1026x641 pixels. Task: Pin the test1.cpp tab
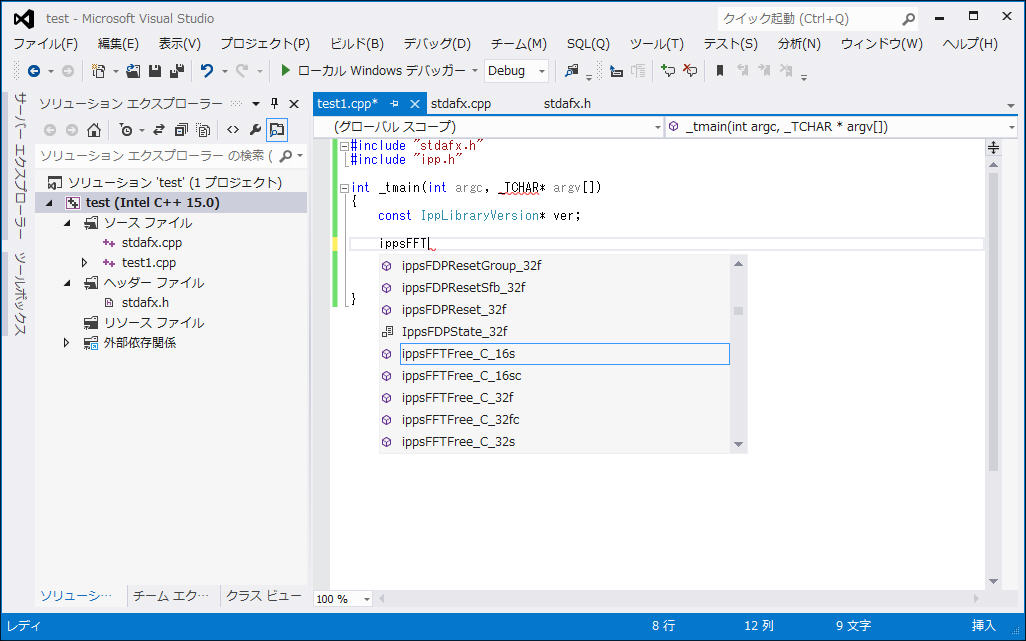click(x=394, y=104)
